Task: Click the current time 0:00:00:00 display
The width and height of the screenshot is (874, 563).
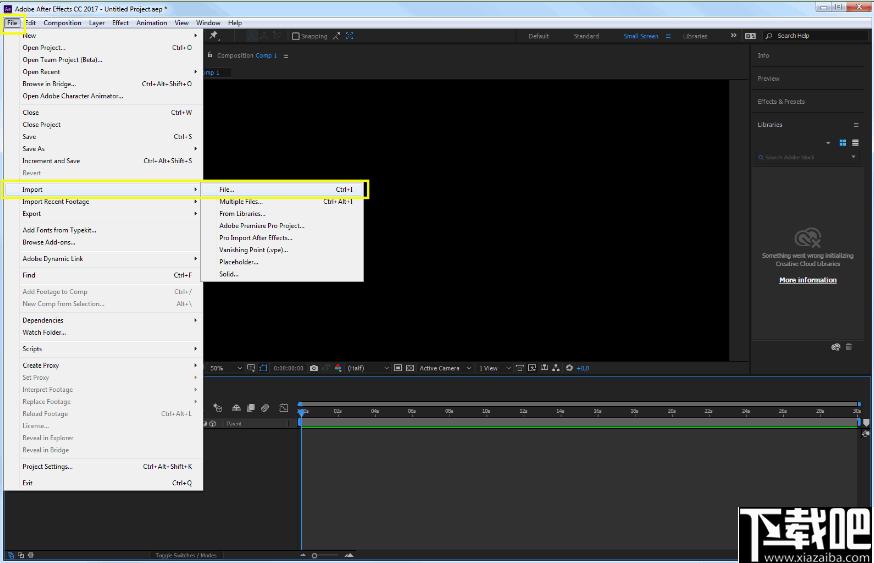Action: coord(288,368)
